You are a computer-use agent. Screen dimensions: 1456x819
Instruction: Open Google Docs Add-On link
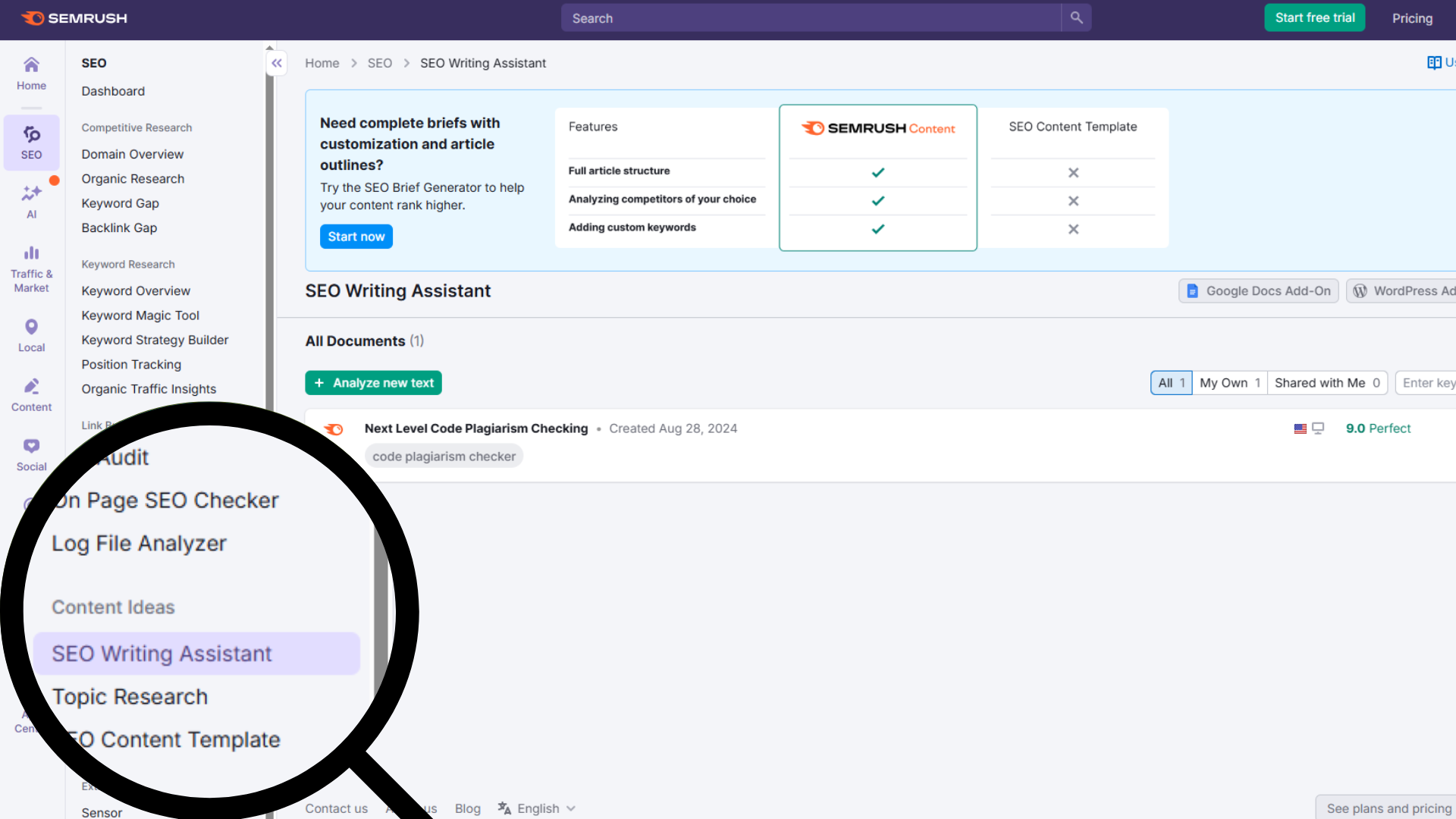(x=1258, y=291)
